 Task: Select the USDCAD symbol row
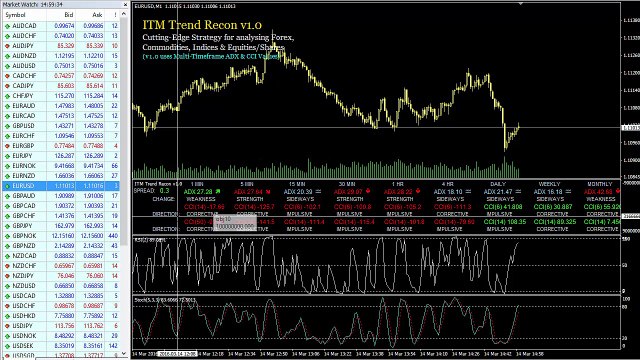[61, 296]
